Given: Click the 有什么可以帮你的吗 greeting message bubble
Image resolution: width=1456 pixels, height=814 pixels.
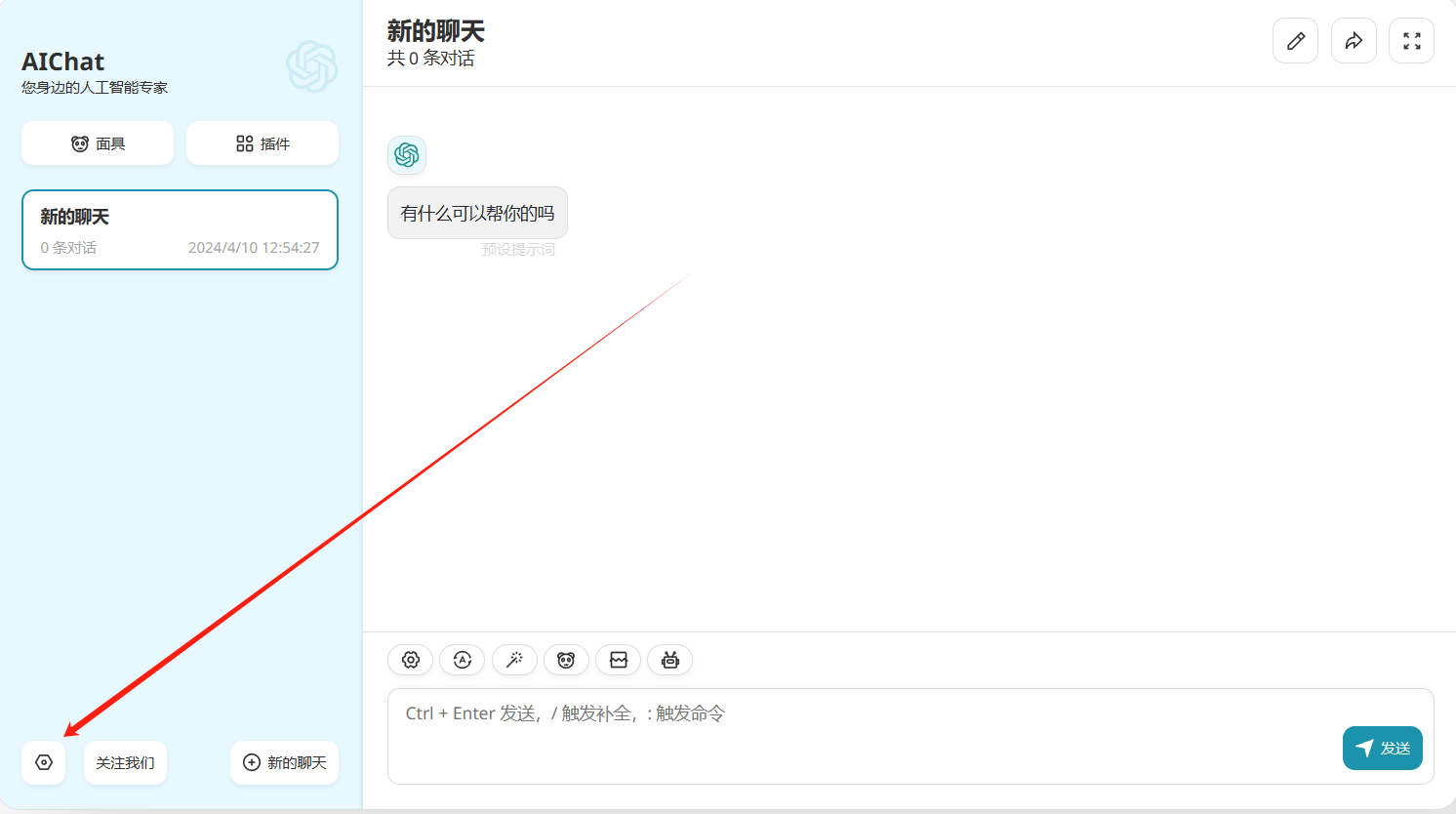Looking at the screenshot, I should click(x=477, y=213).
